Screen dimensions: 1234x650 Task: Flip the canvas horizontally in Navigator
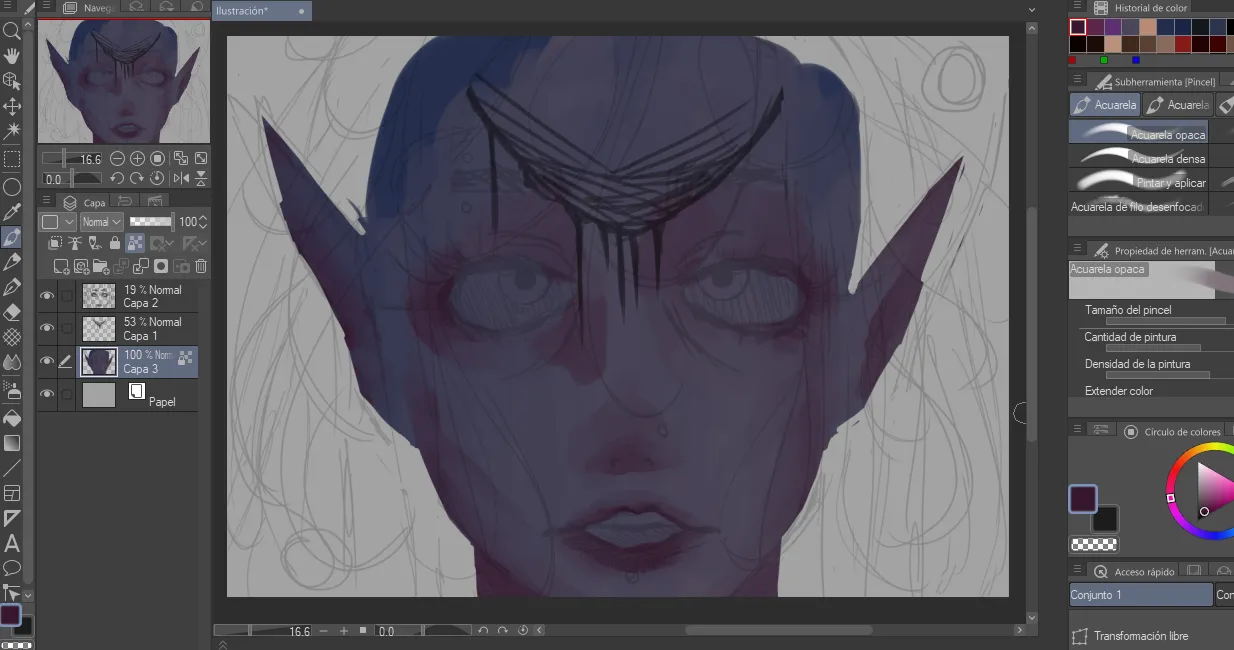click(181, 179)
